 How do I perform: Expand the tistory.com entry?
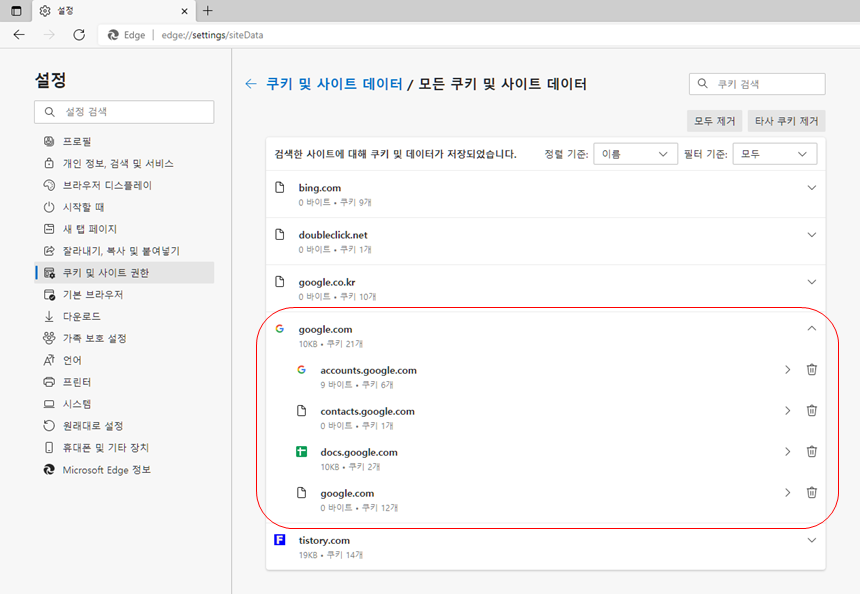(812, 540)
